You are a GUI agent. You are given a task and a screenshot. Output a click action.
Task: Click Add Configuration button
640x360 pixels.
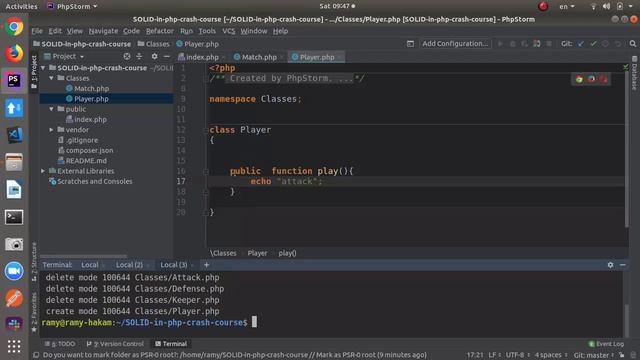(455, 44)
